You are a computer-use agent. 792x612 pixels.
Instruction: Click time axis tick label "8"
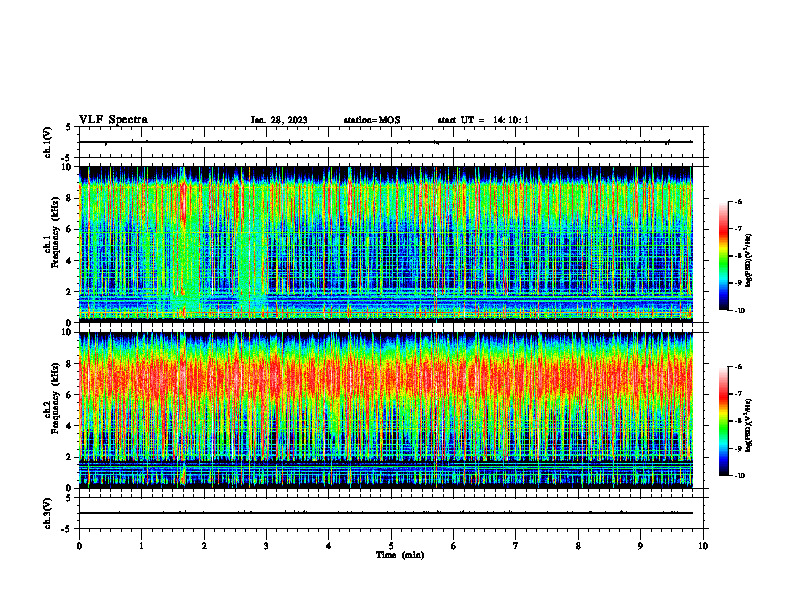578,546
